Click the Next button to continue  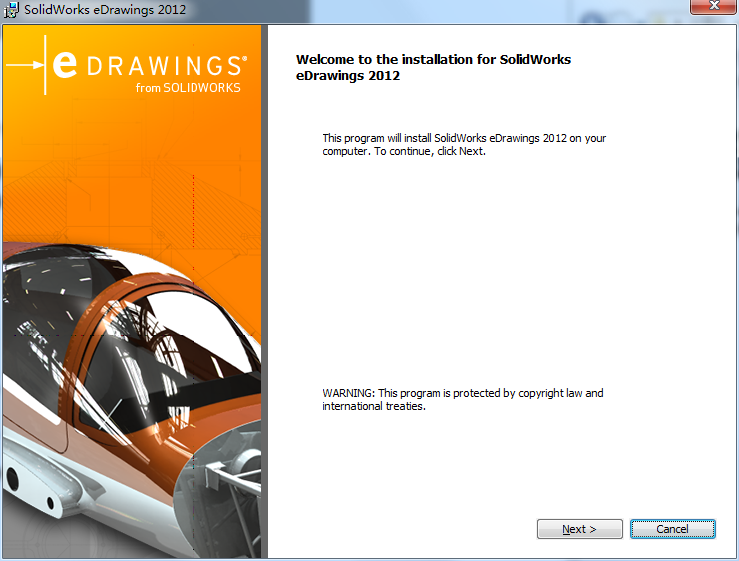click(x=579, y=529)
